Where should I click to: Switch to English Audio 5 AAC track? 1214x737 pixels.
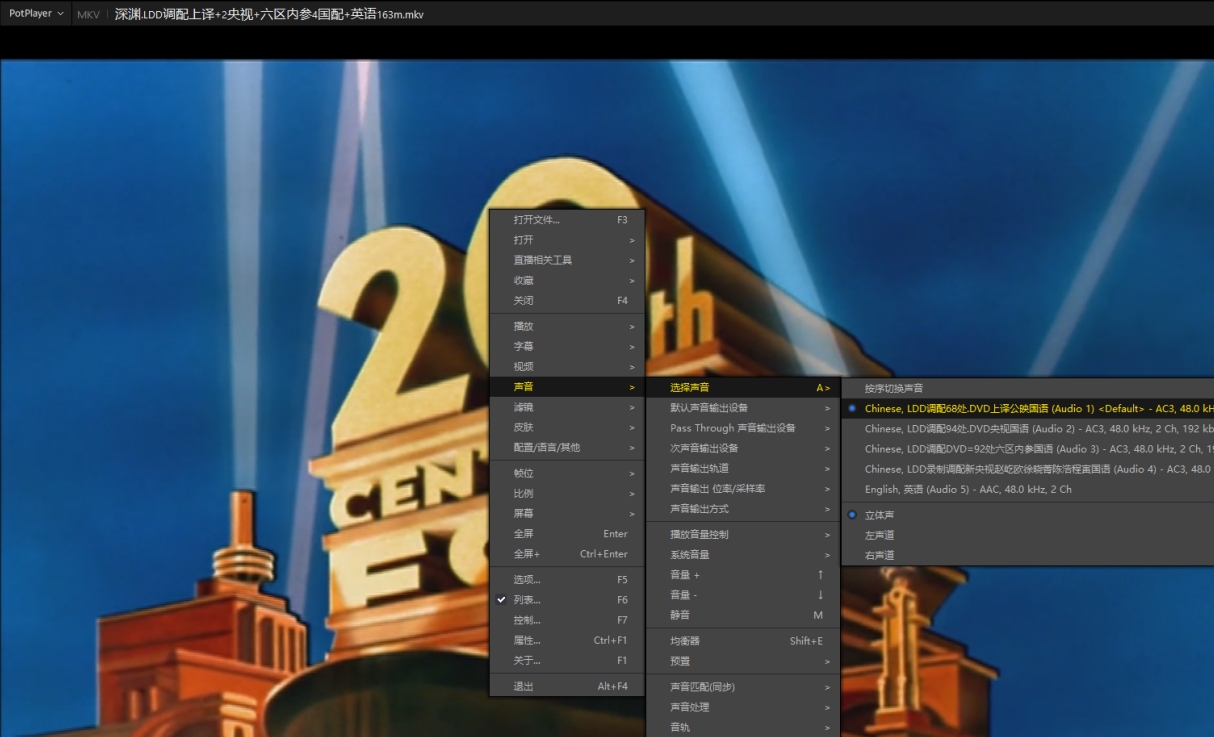click(x=967, y=490)
